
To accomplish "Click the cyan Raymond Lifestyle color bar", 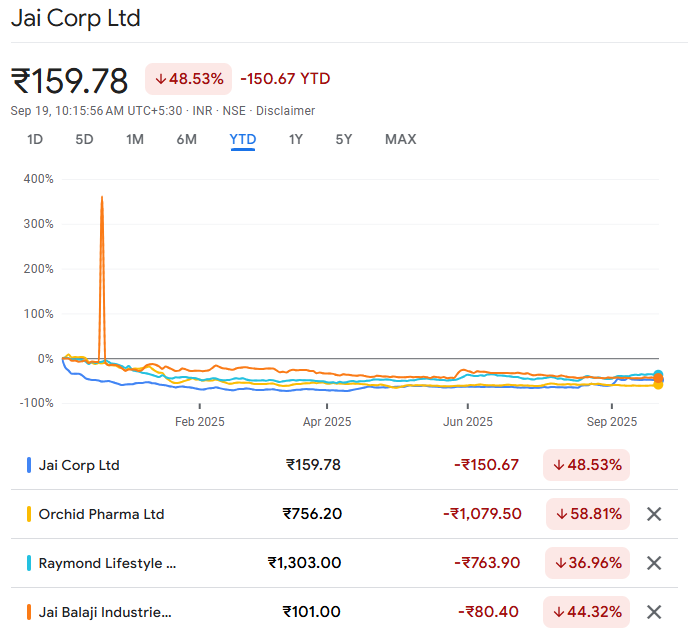I will 29,563.
